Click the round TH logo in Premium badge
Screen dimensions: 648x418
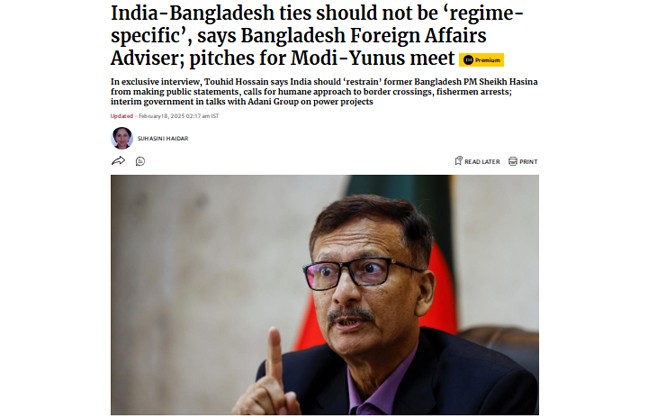(468, 60)
